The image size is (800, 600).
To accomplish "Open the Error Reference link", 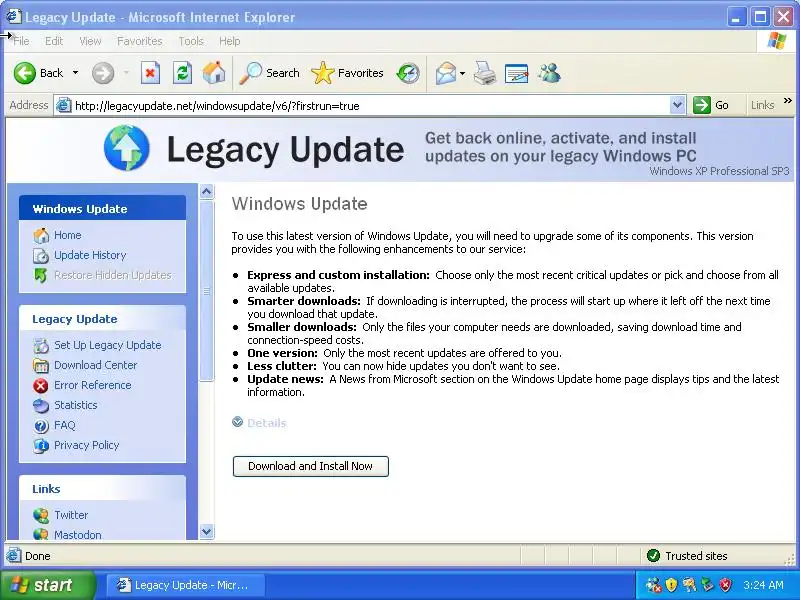I will (x=92, y=385).
